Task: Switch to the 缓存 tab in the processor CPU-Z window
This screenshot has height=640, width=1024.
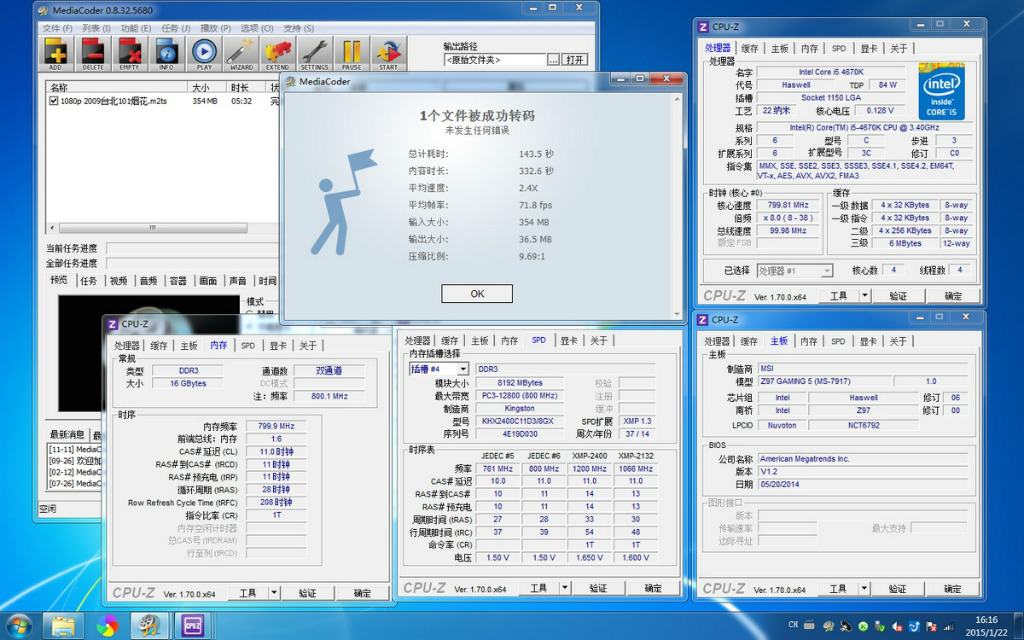Action: [749, 48]
